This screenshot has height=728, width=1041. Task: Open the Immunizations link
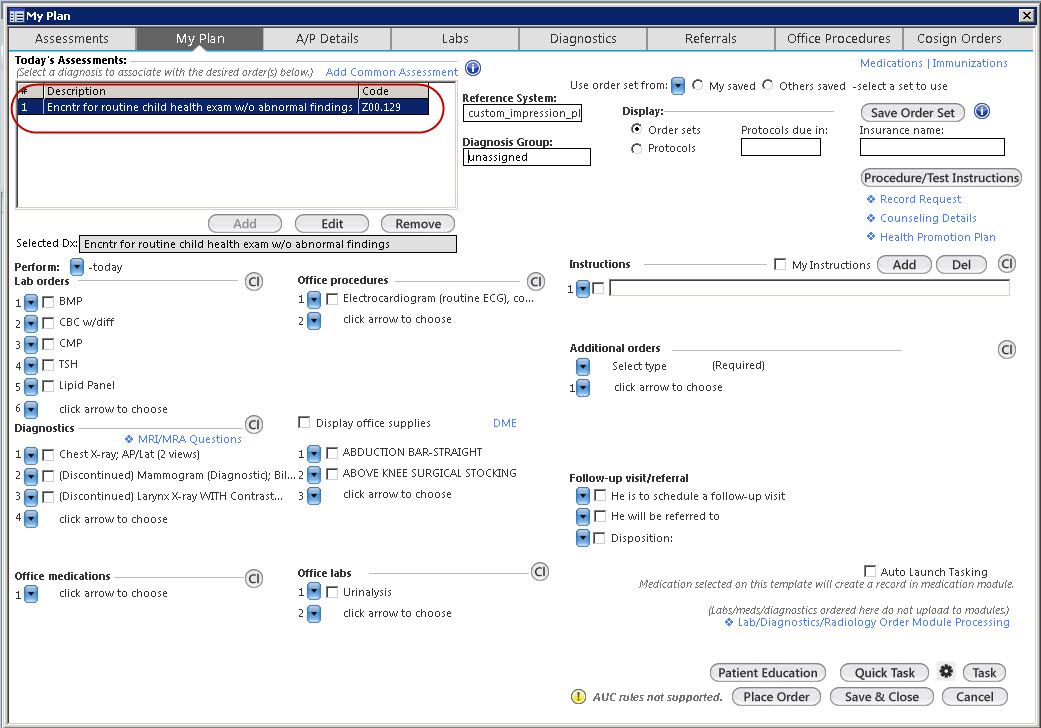(x=970, y=63)
